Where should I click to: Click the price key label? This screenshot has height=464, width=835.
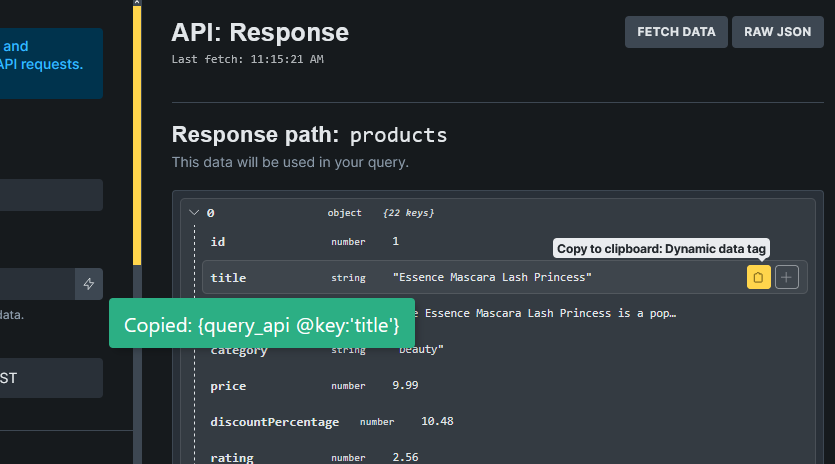click(x=228, y=386)
